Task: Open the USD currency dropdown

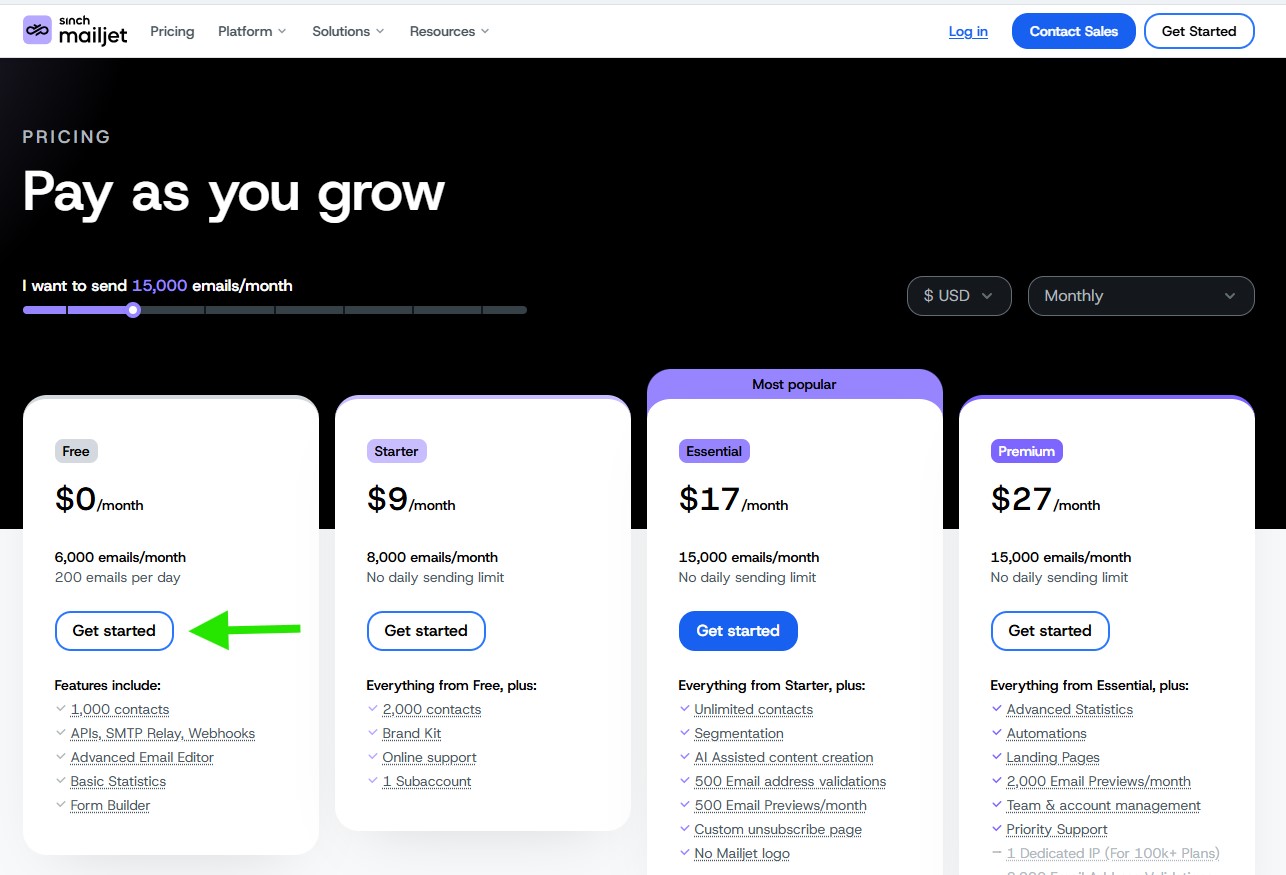Action: pyautogui.click(x=958, y=296)
